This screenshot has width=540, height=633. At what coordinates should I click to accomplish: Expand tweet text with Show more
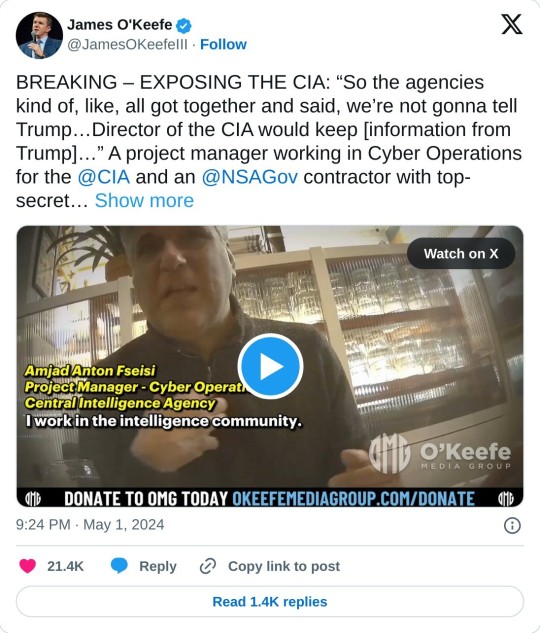point(144,201)
